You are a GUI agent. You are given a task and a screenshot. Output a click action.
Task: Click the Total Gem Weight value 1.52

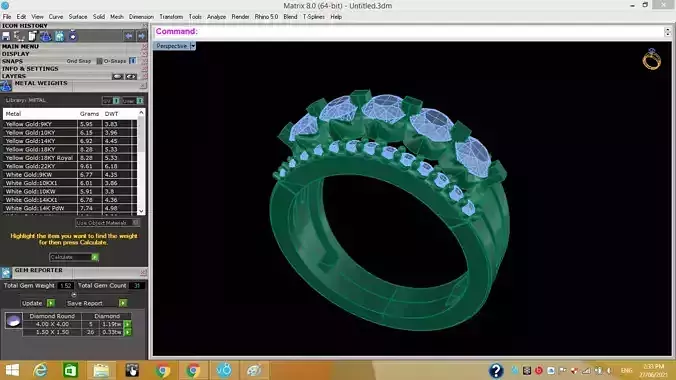[x=66, y=286]
